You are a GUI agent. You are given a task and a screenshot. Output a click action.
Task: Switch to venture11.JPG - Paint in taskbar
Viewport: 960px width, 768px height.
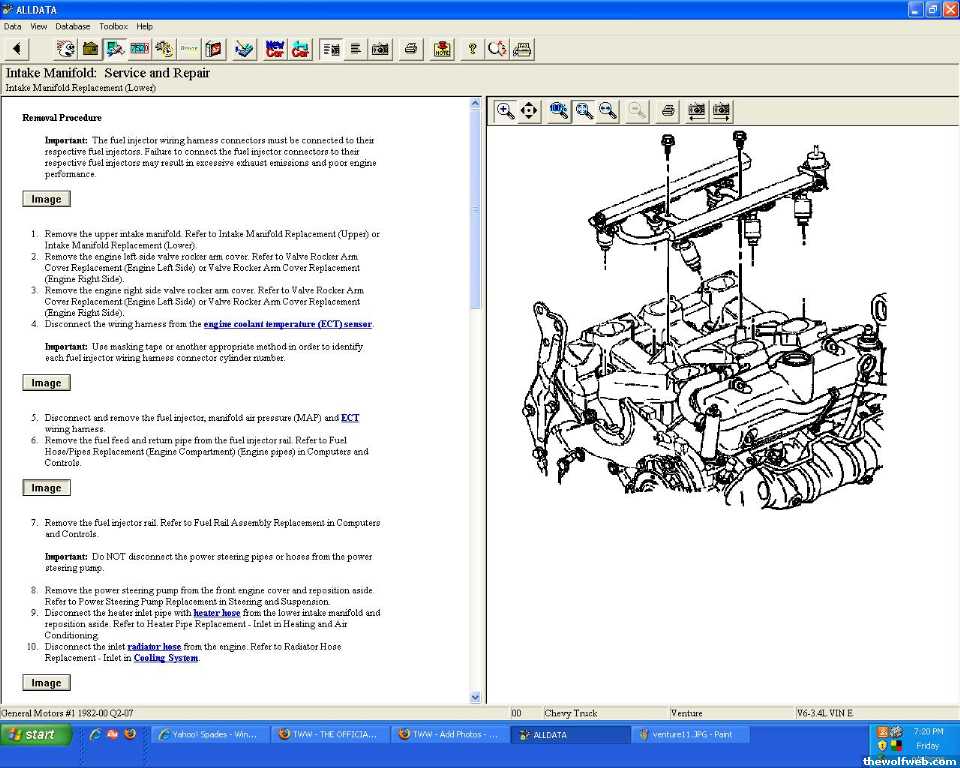pos(692,735)
